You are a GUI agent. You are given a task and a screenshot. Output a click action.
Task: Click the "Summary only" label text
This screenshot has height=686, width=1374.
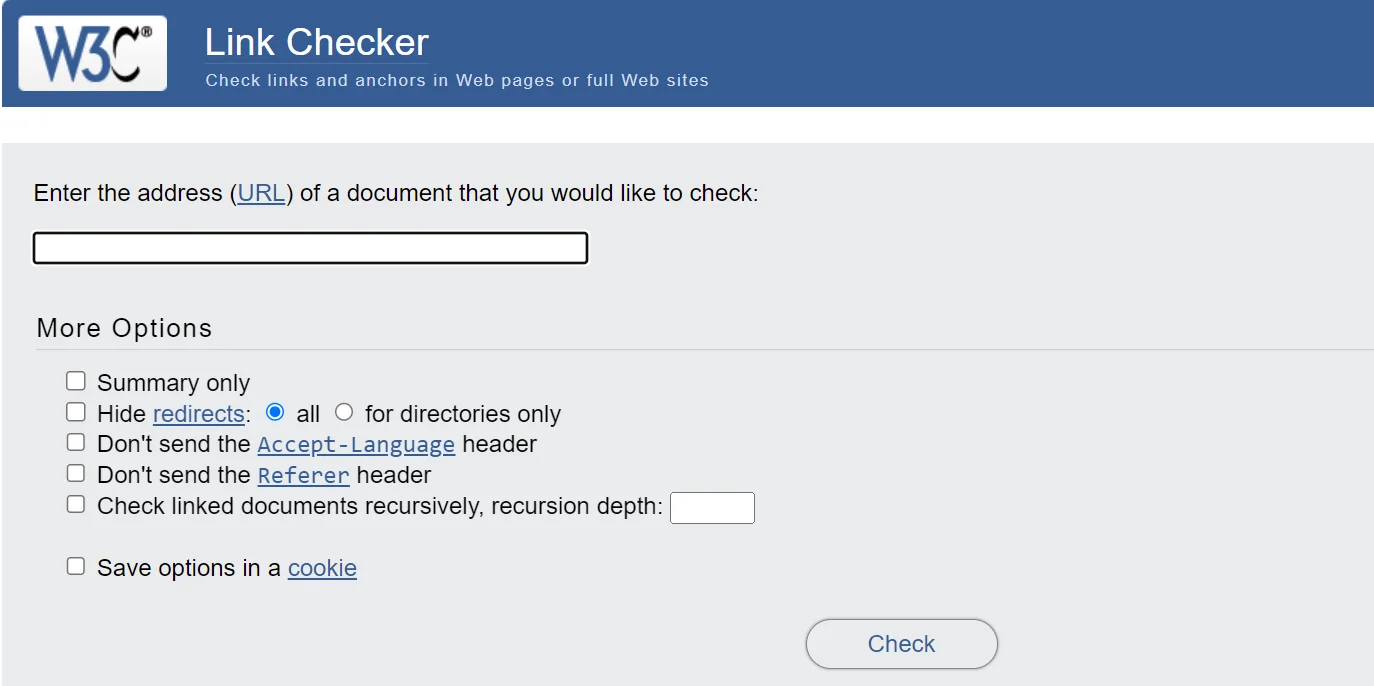click(173, 383)
